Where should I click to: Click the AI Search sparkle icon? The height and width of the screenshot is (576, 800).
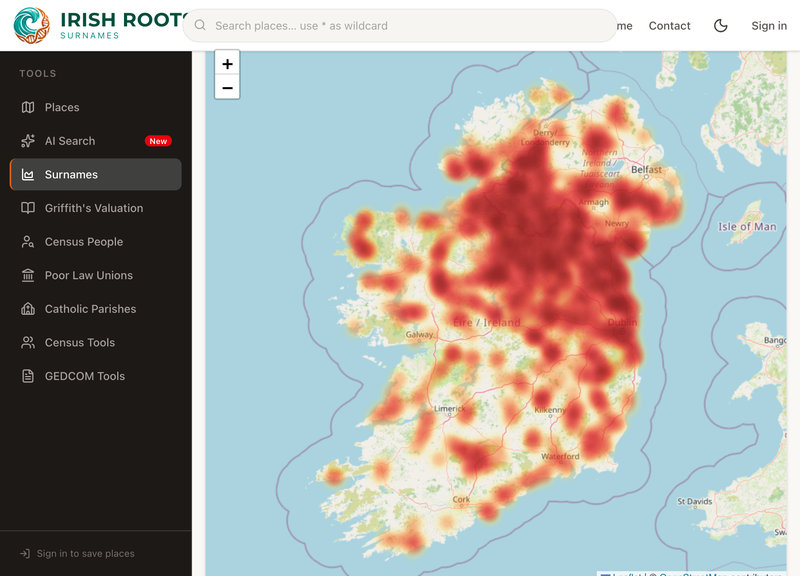click(x=28, y=141)
